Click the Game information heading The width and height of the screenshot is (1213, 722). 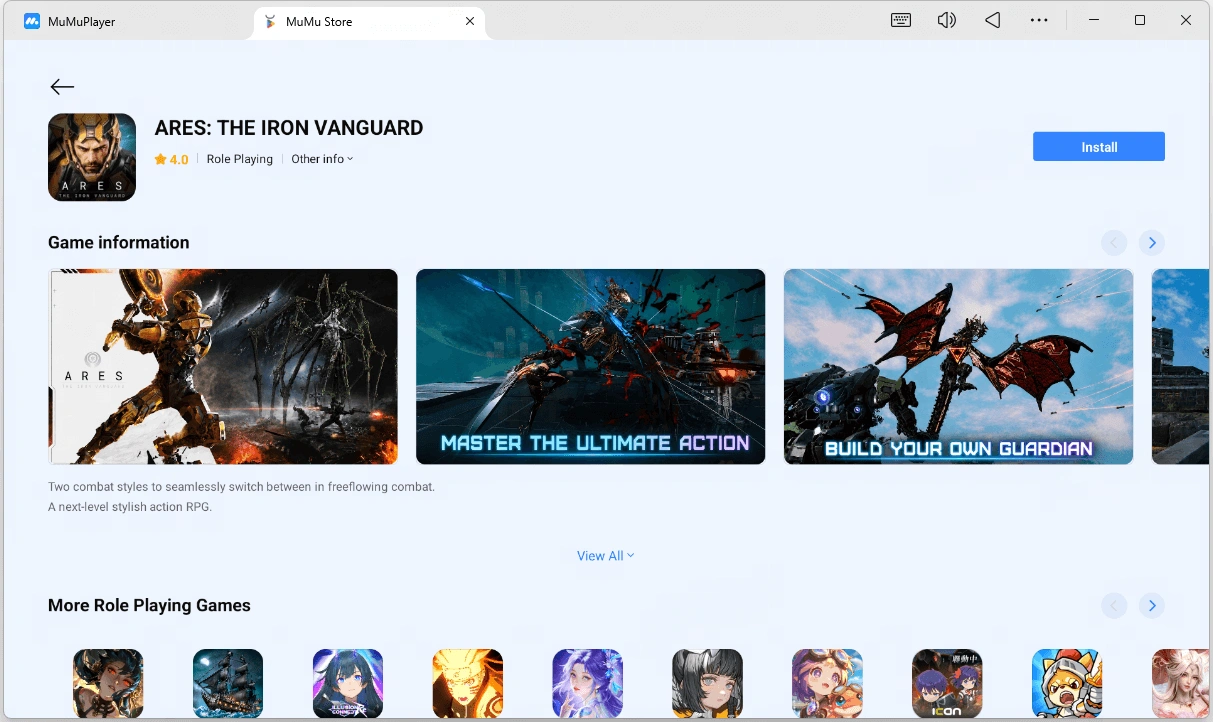tap(118, 243)
